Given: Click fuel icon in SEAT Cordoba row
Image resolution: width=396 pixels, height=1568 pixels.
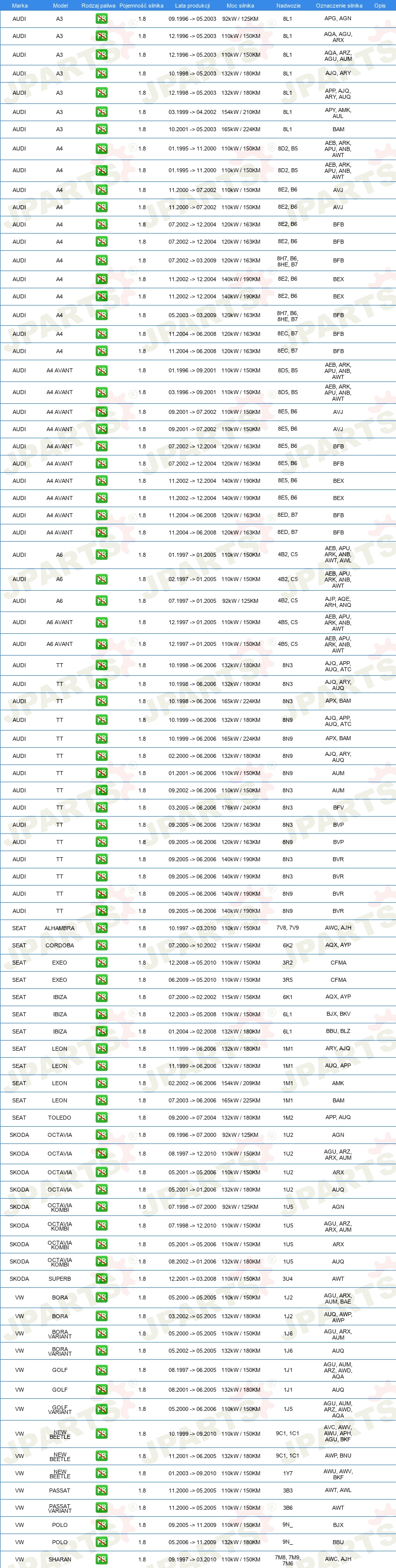Looking at the screenshot, I should click(x=102, y=945).
